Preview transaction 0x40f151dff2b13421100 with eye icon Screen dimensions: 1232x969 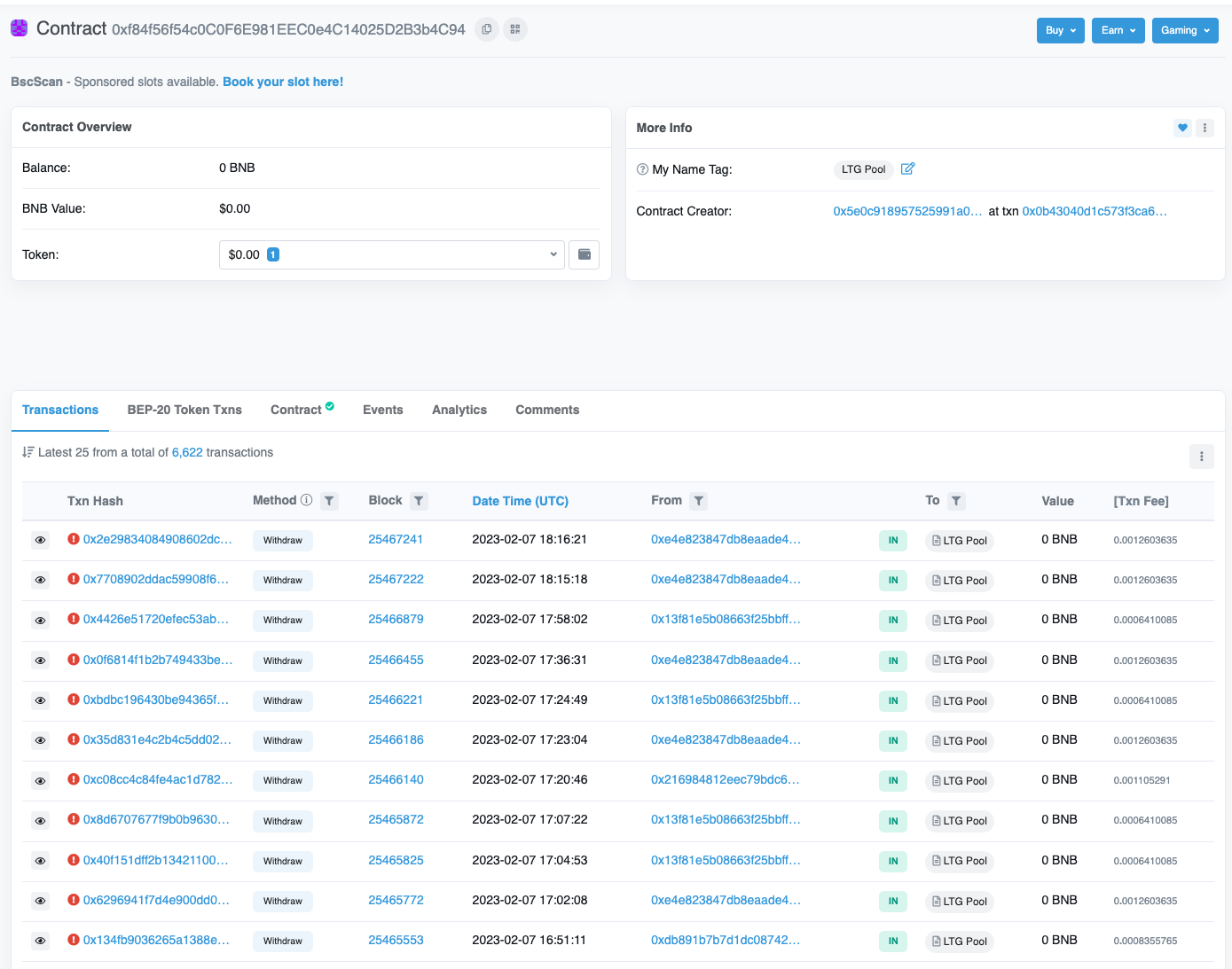pos(40,861)
